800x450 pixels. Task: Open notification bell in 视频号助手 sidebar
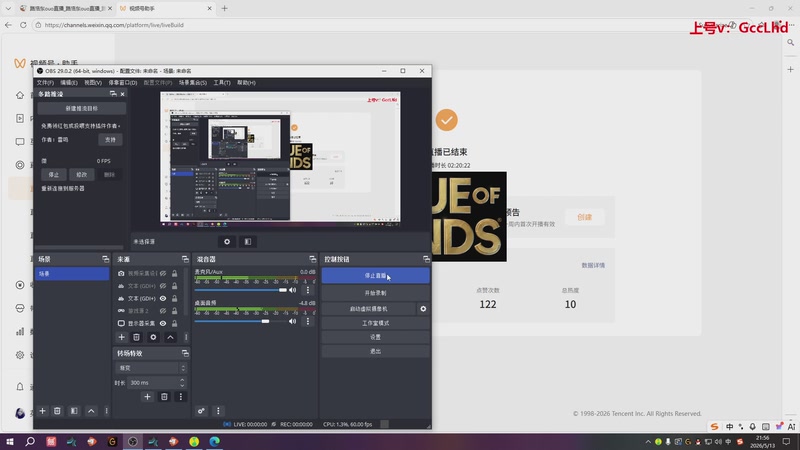coord(20,387)
